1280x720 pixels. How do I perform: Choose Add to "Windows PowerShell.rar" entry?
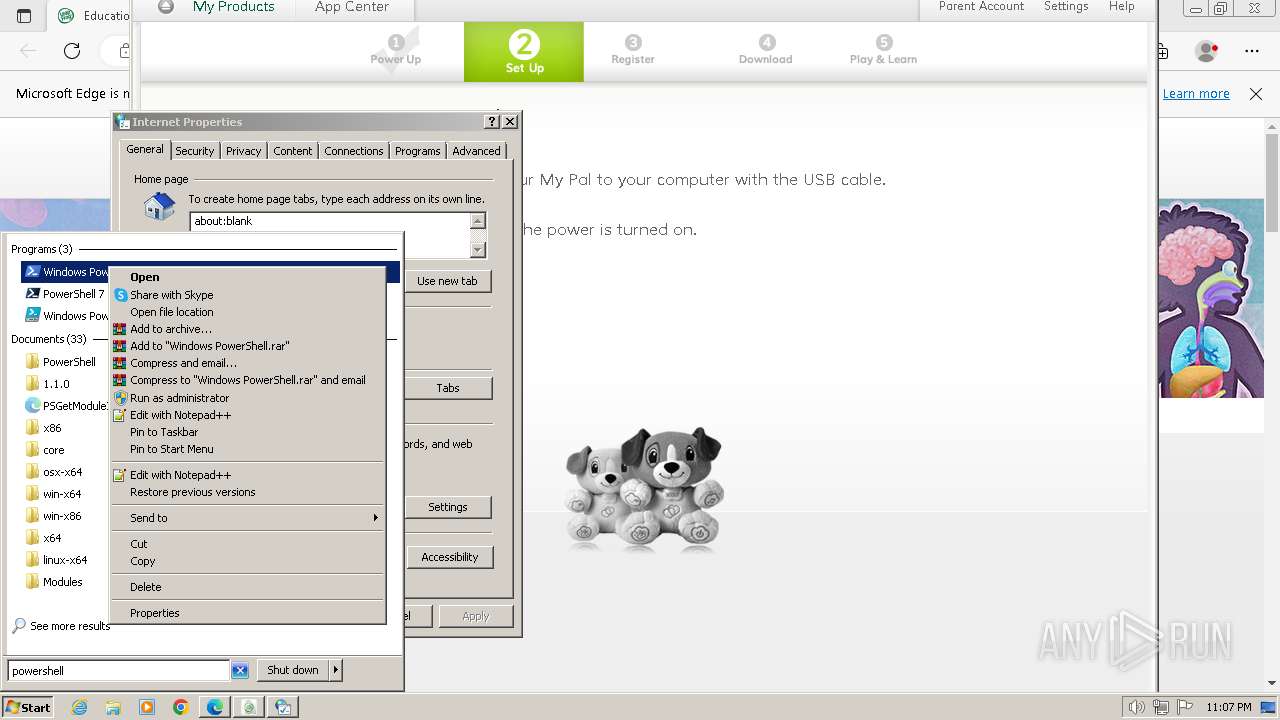209,346
